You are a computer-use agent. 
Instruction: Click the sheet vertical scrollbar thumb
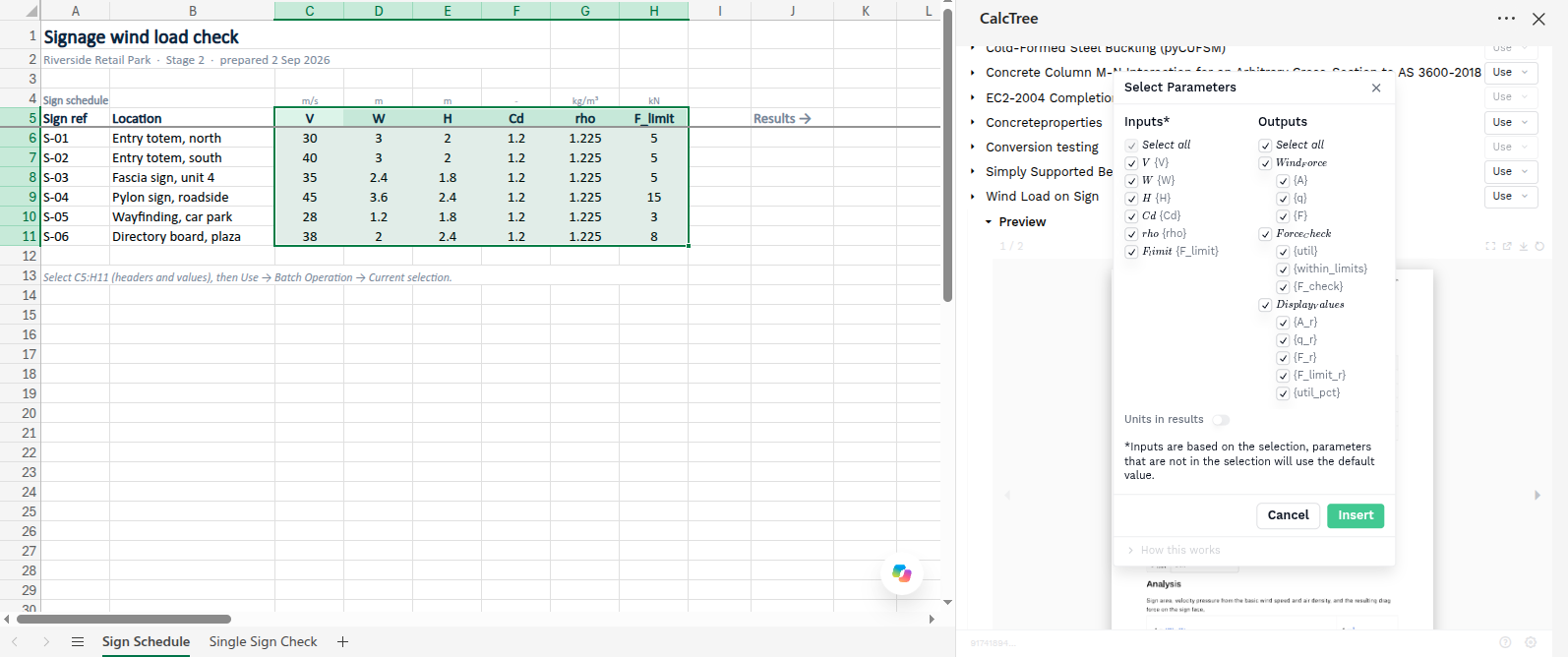(x=947, y=155)
